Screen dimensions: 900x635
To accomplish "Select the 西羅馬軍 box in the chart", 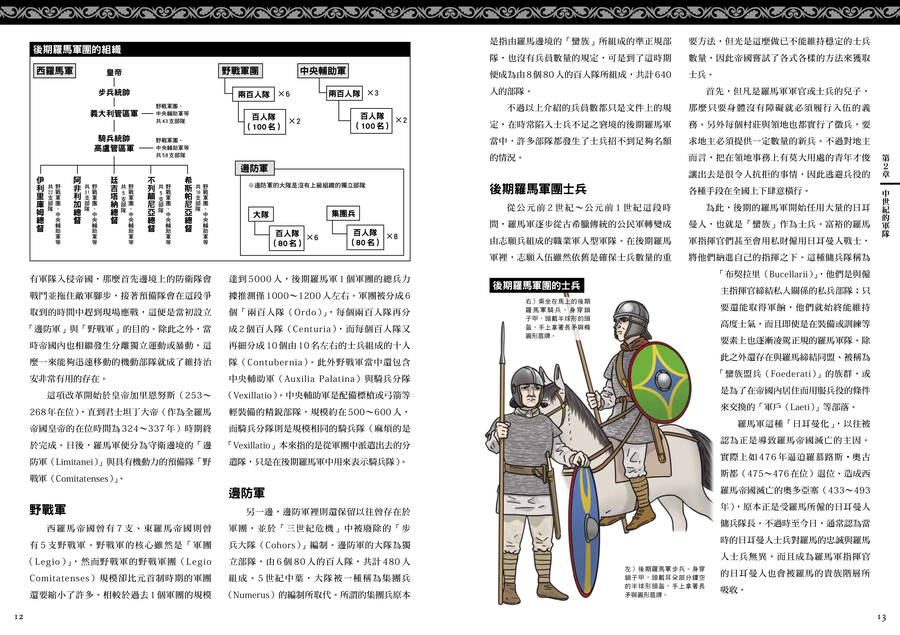I will 55,71.
